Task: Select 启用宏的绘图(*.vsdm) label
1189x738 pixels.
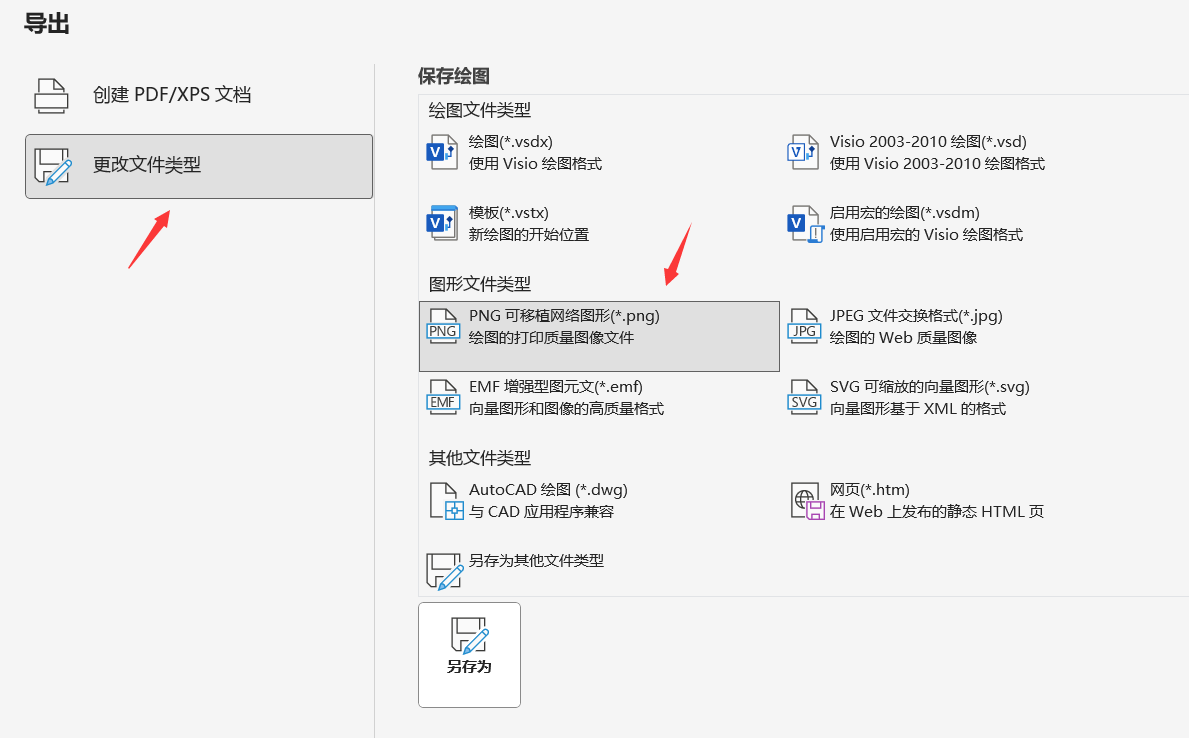Action: coord(905,213)
